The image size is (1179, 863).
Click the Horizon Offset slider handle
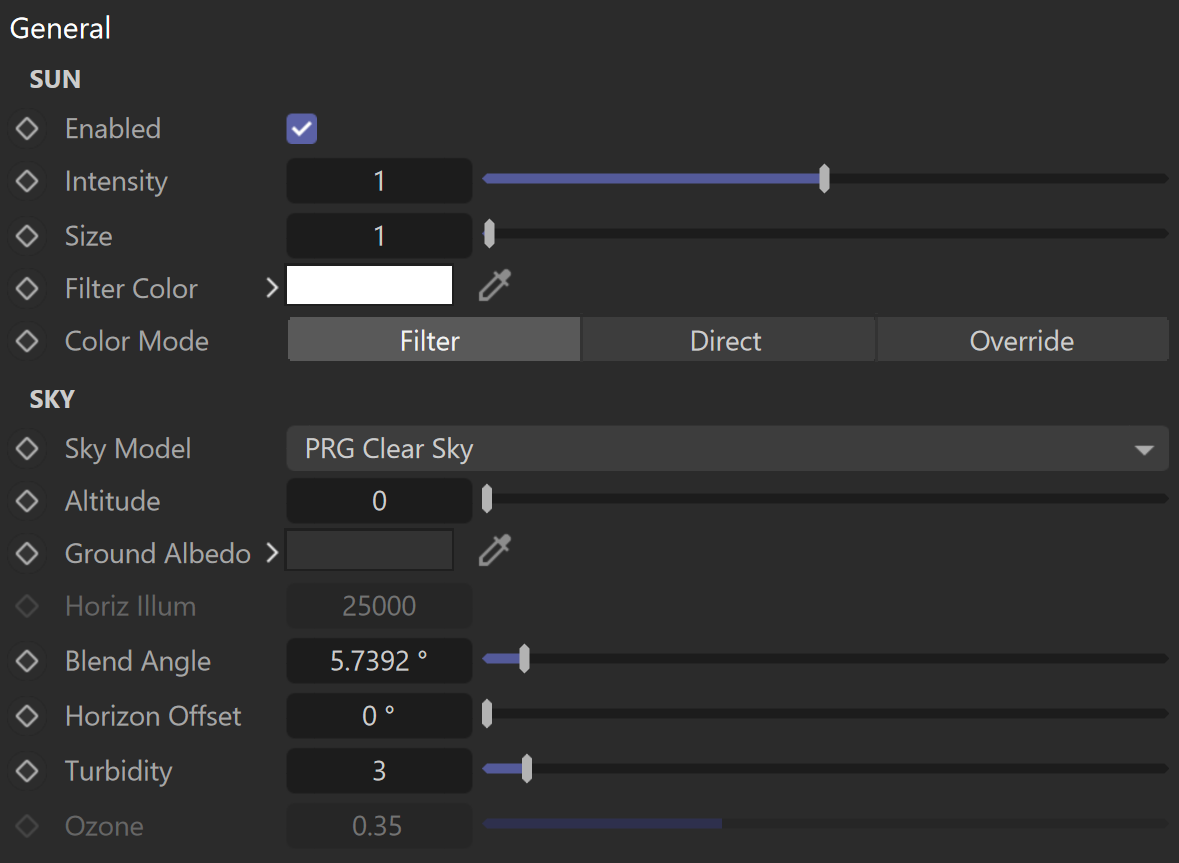pos(487,713)
